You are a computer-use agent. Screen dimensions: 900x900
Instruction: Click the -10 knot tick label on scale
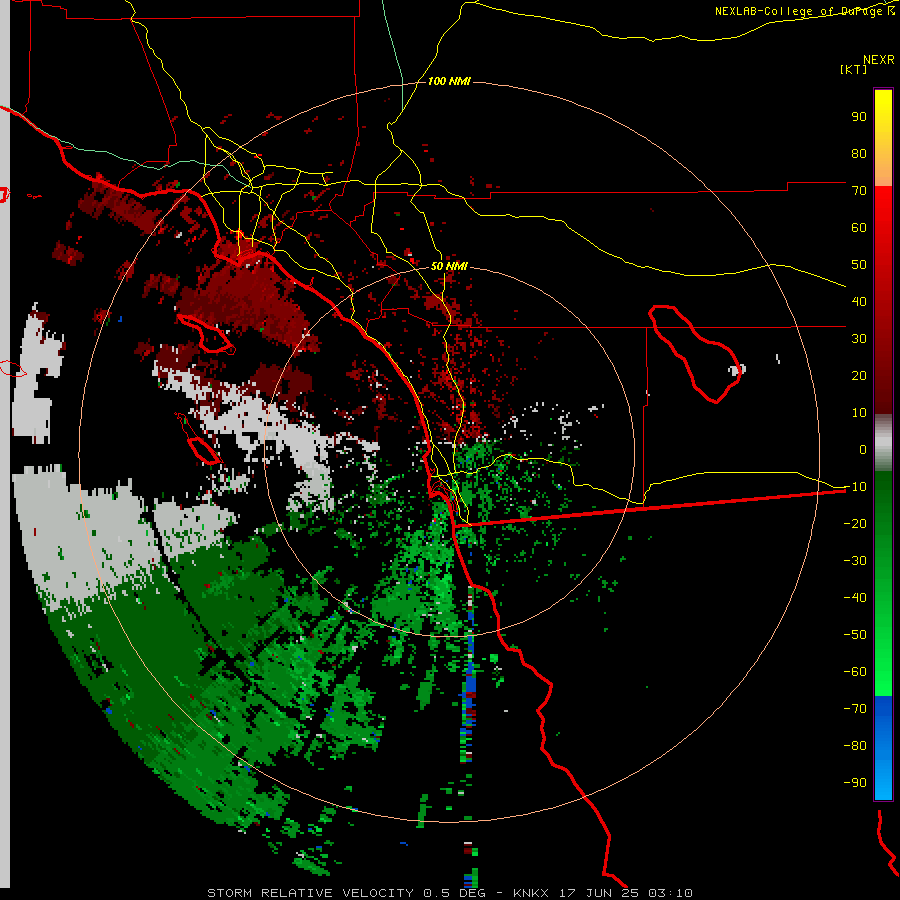[x=855, y=487]
